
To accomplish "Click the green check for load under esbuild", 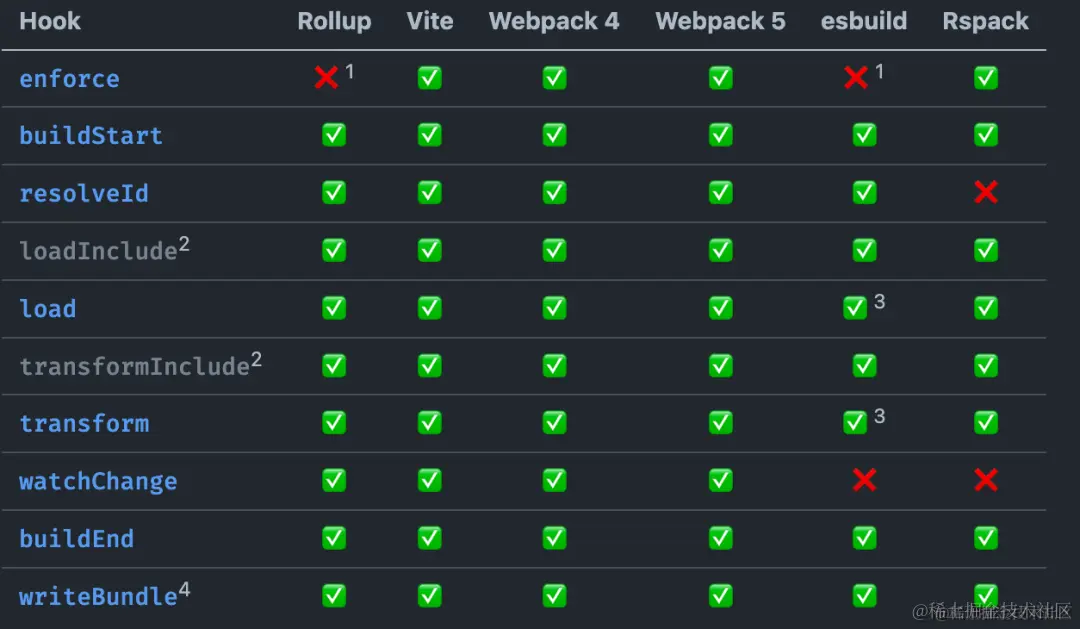I will click(855, 308).
